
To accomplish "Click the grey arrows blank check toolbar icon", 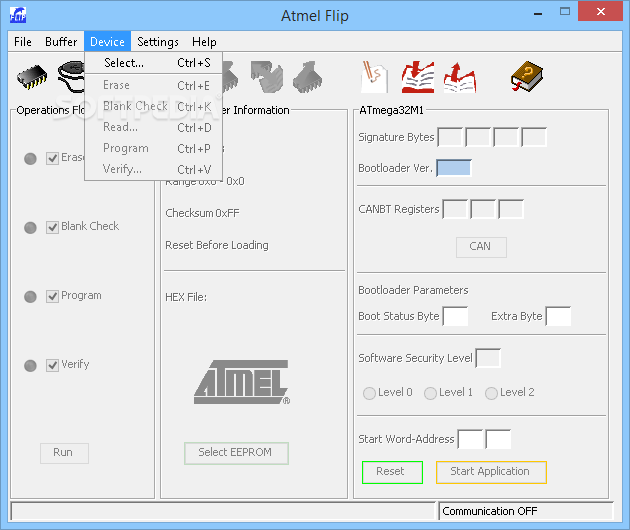I will (266, 76).
